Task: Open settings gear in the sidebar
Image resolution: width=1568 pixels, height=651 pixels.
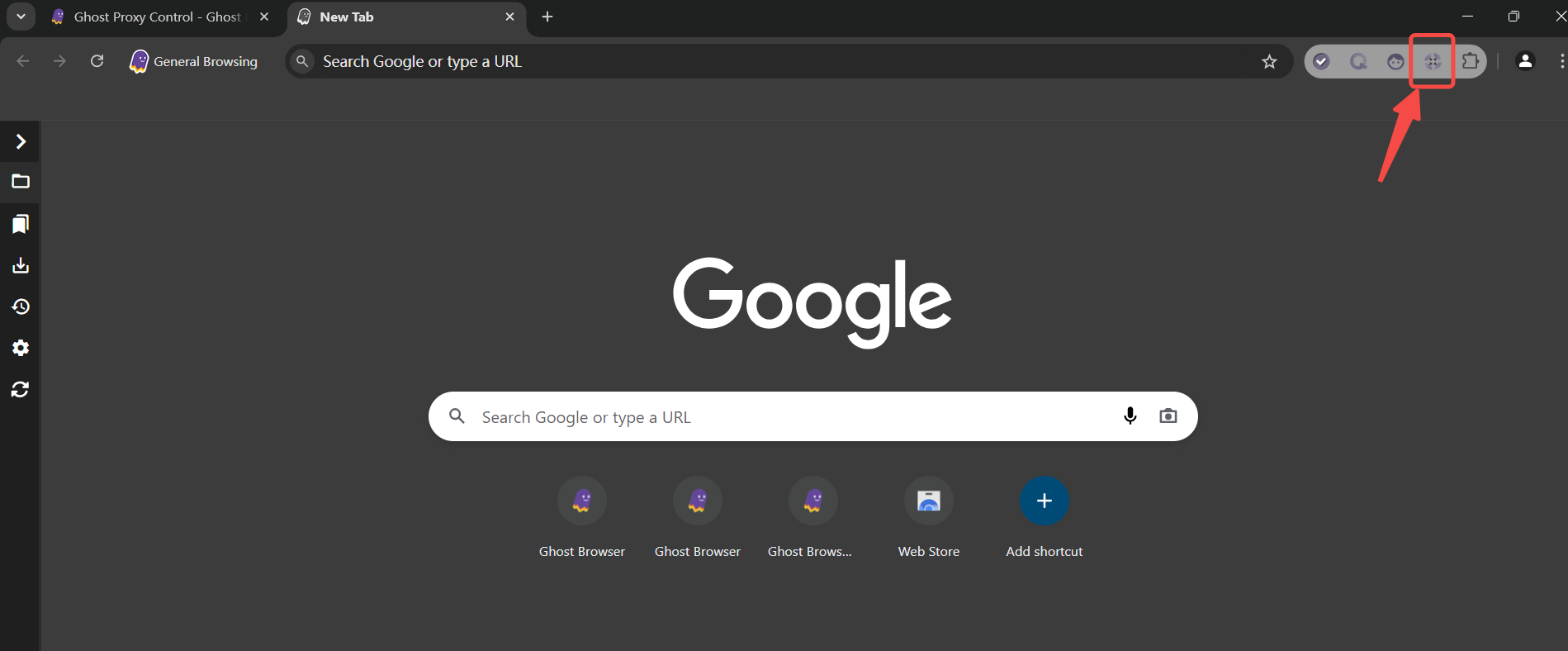Action: pyautogui.click(x=21, y=348)
